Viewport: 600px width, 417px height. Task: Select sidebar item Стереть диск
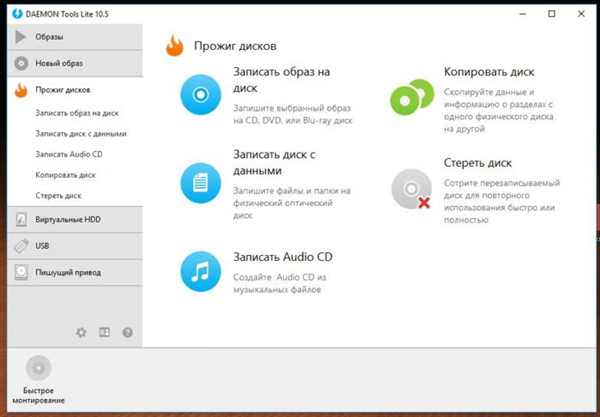(58, 195)
